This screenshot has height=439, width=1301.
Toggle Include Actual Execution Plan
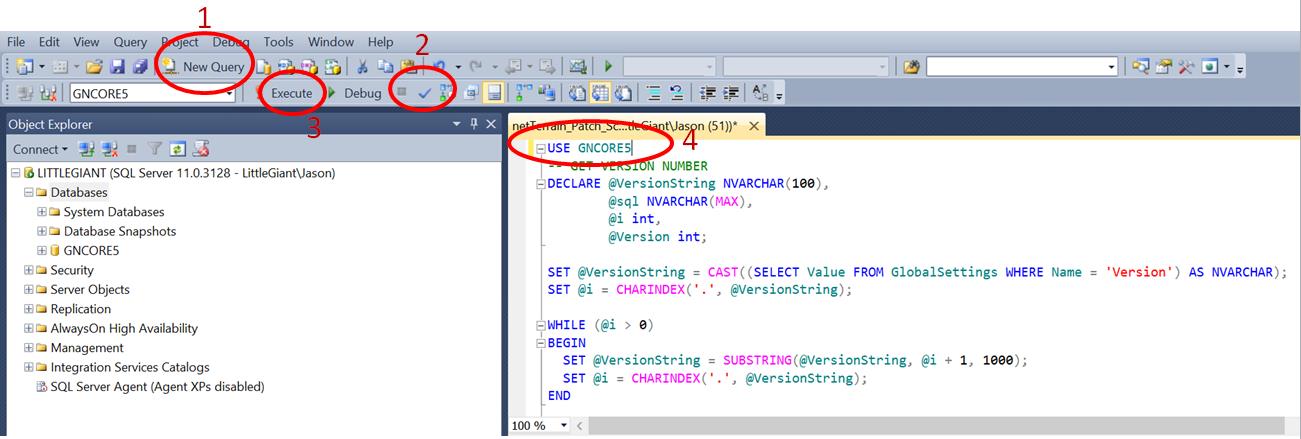(522, 93)
